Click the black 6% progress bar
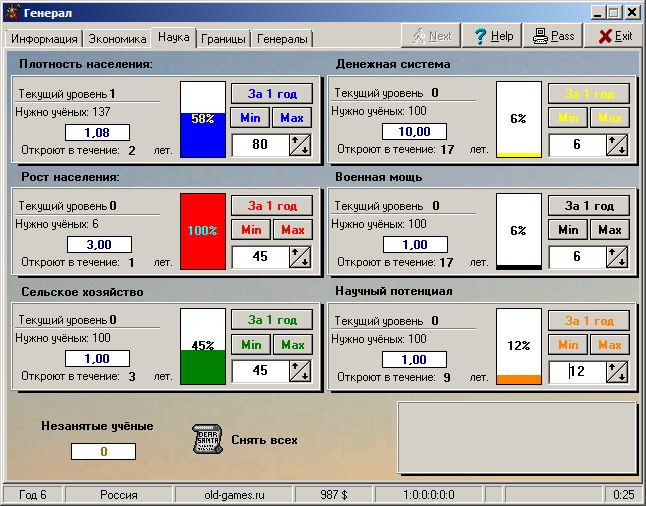646x506 pixels. (519, 231)
